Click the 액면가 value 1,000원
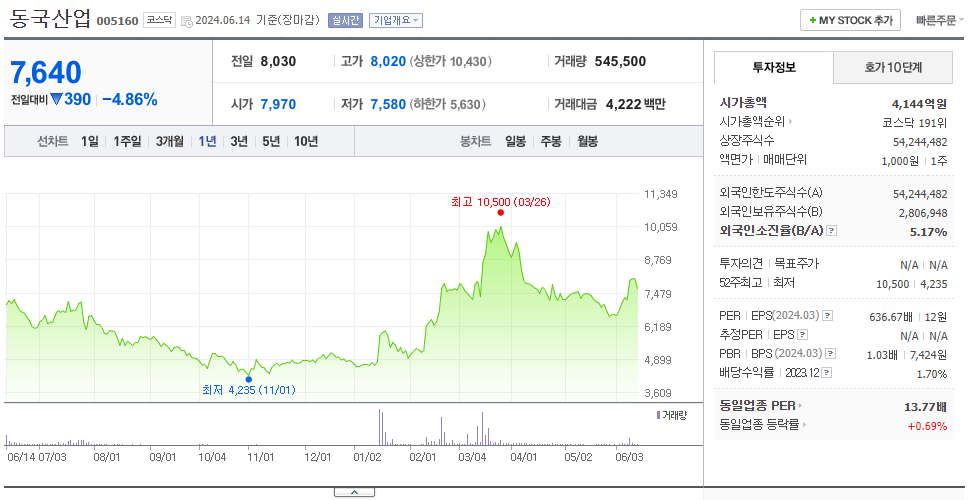The width and height of the screenshot is (968, 500). point(901,160)
